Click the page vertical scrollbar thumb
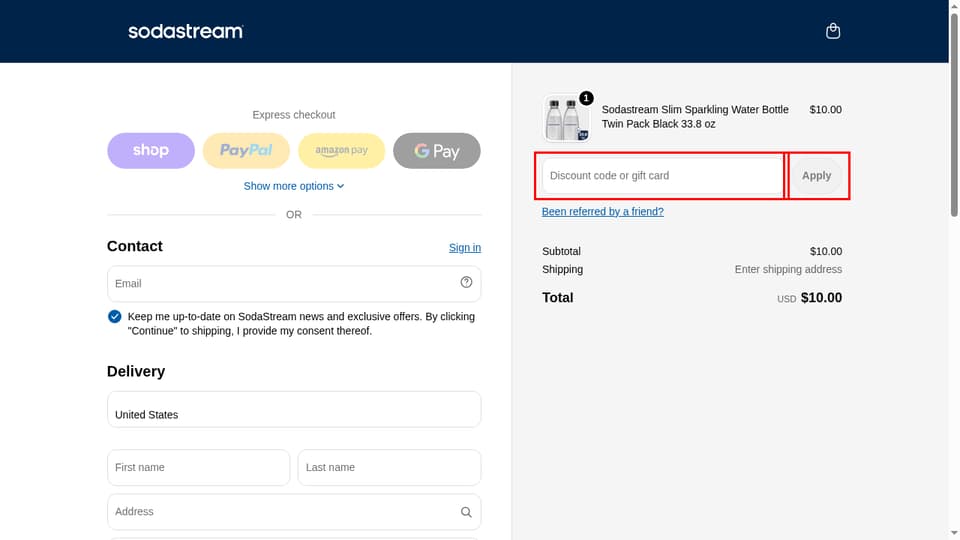960x540 pixels. (954, 114)
